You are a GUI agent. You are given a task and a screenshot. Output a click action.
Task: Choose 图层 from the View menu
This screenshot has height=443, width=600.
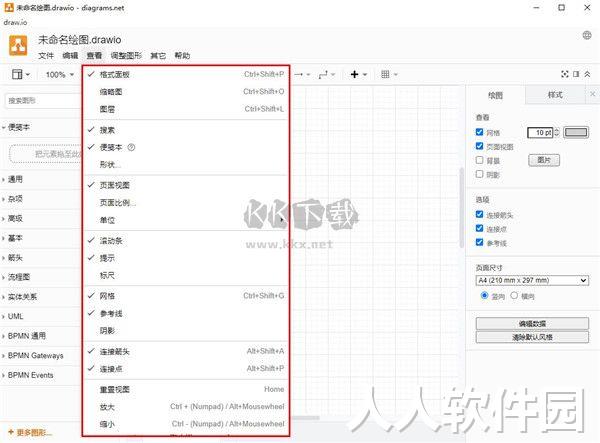point(186,109)
